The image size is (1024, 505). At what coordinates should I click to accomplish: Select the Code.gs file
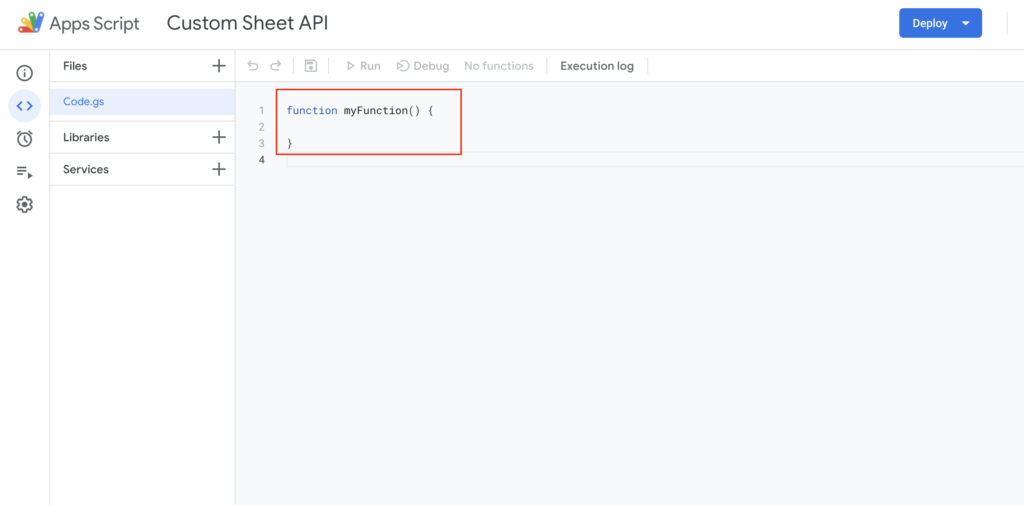click(x=142, y=102)
